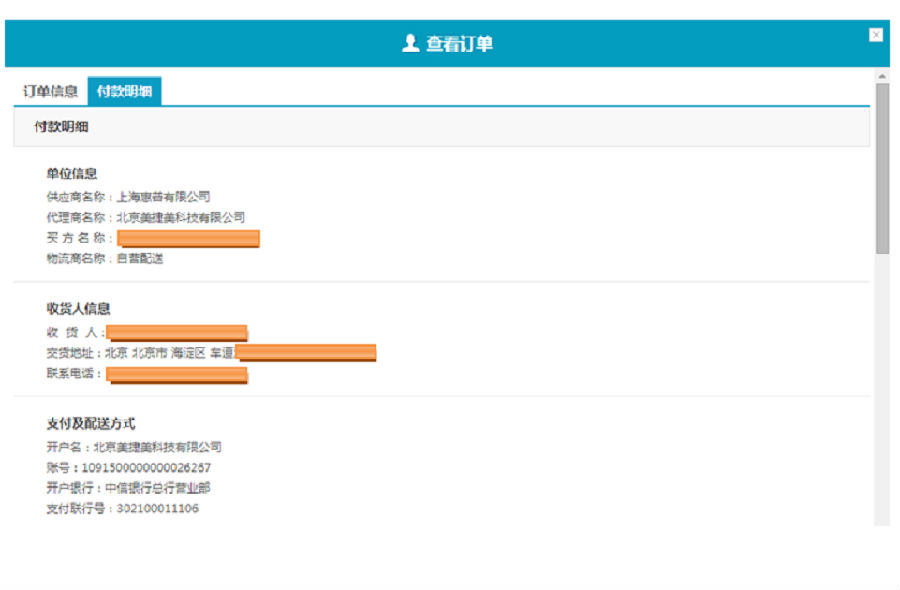
Task: Click the supplier name 上海惠普有限公司
Action: click(163, 197)
